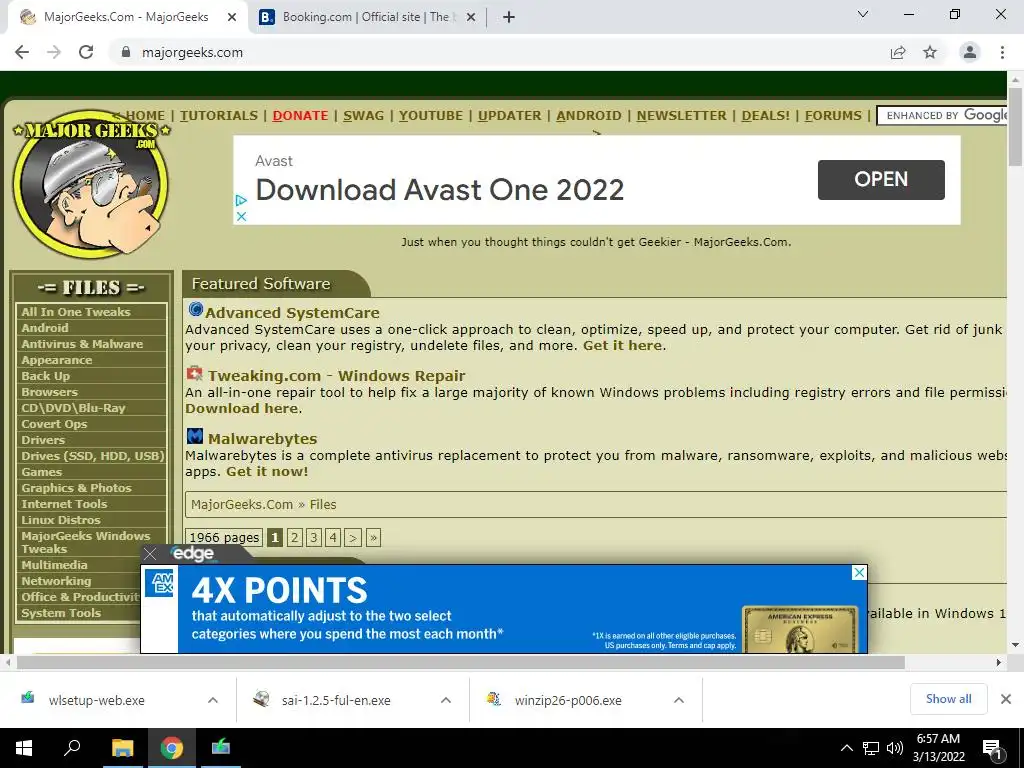The height and width of the screenshot is (768, 1024).
Task: Click Get it here link
Action: click(622, 345)
